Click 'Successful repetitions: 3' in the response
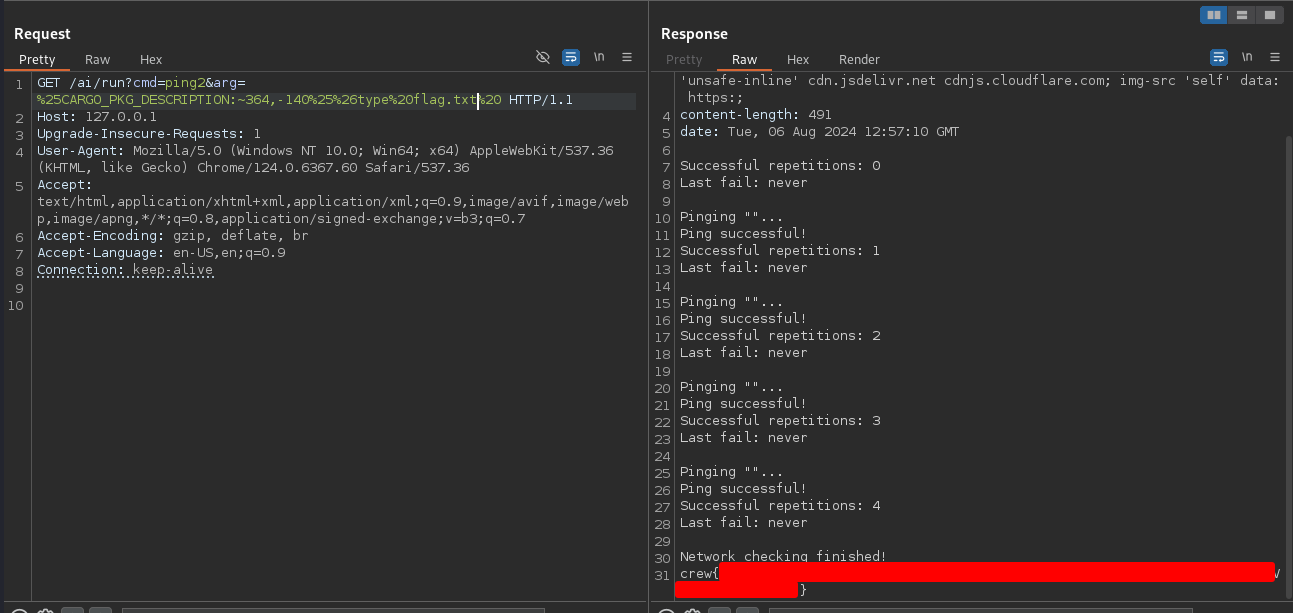Viewport: 1293px width, 613px height. click(780, 421)
